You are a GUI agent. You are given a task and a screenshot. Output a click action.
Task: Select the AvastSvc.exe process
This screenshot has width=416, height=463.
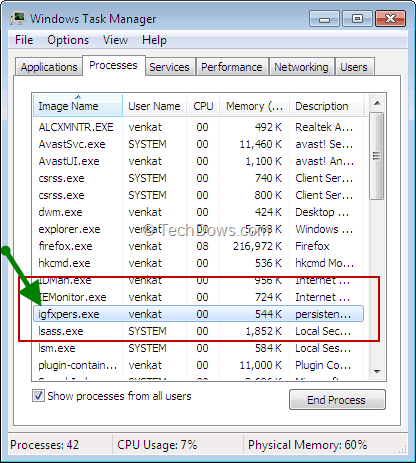coord(198,144)
